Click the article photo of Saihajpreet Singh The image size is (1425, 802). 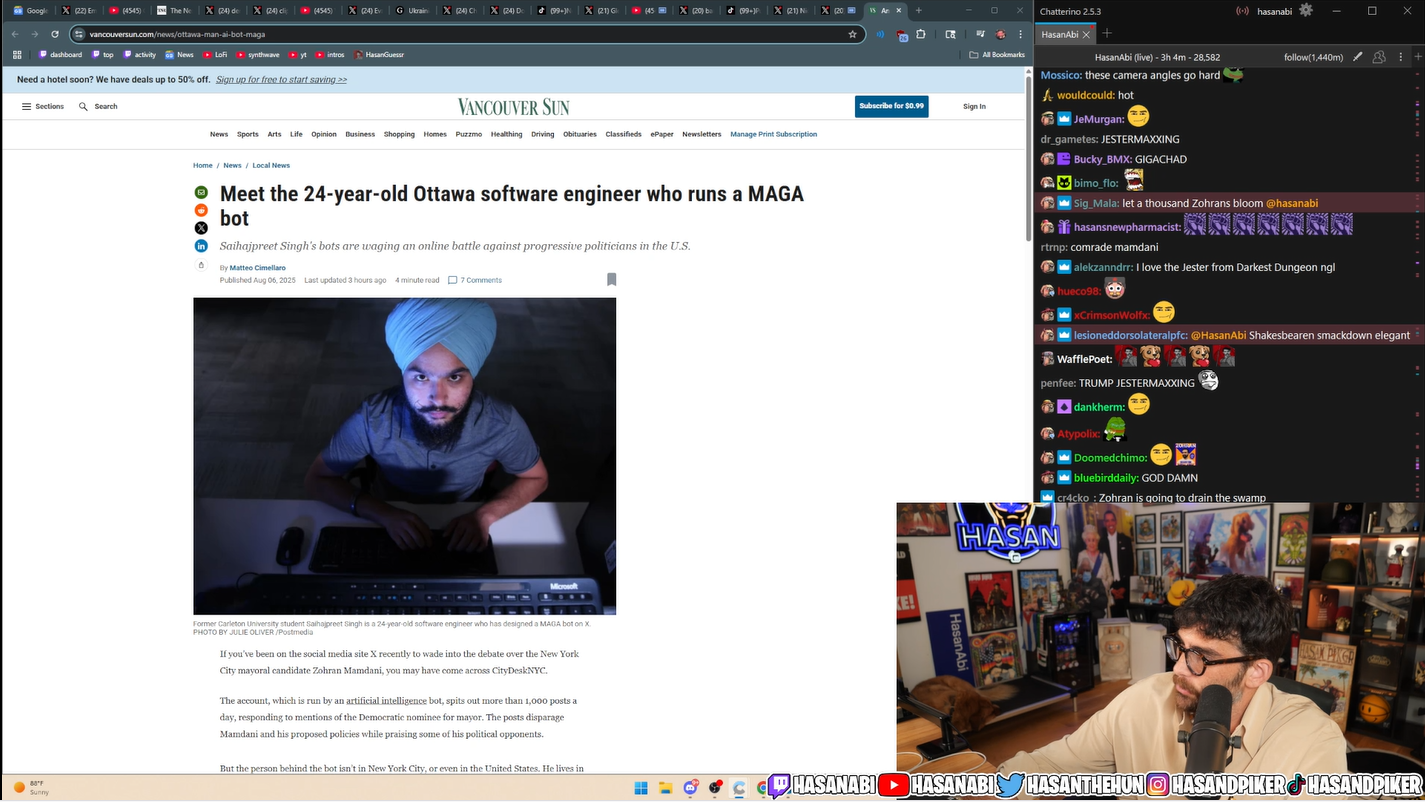tap(404, 456)
